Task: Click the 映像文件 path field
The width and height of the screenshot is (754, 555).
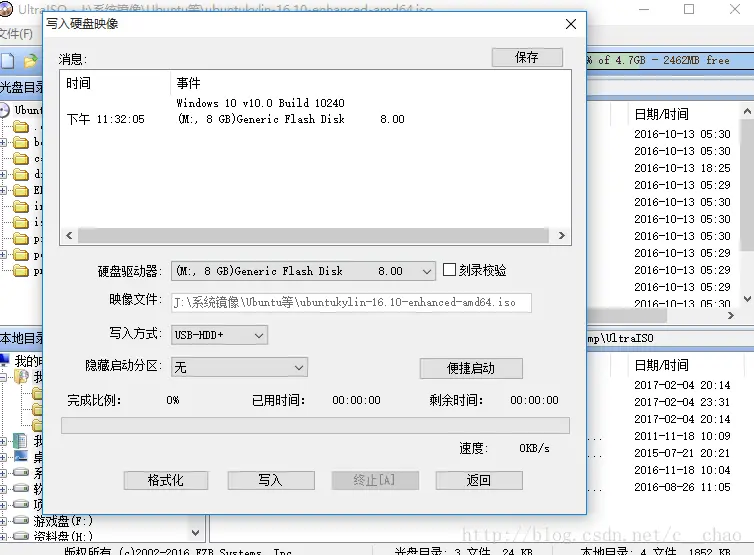Action: (x=351, y=303)
